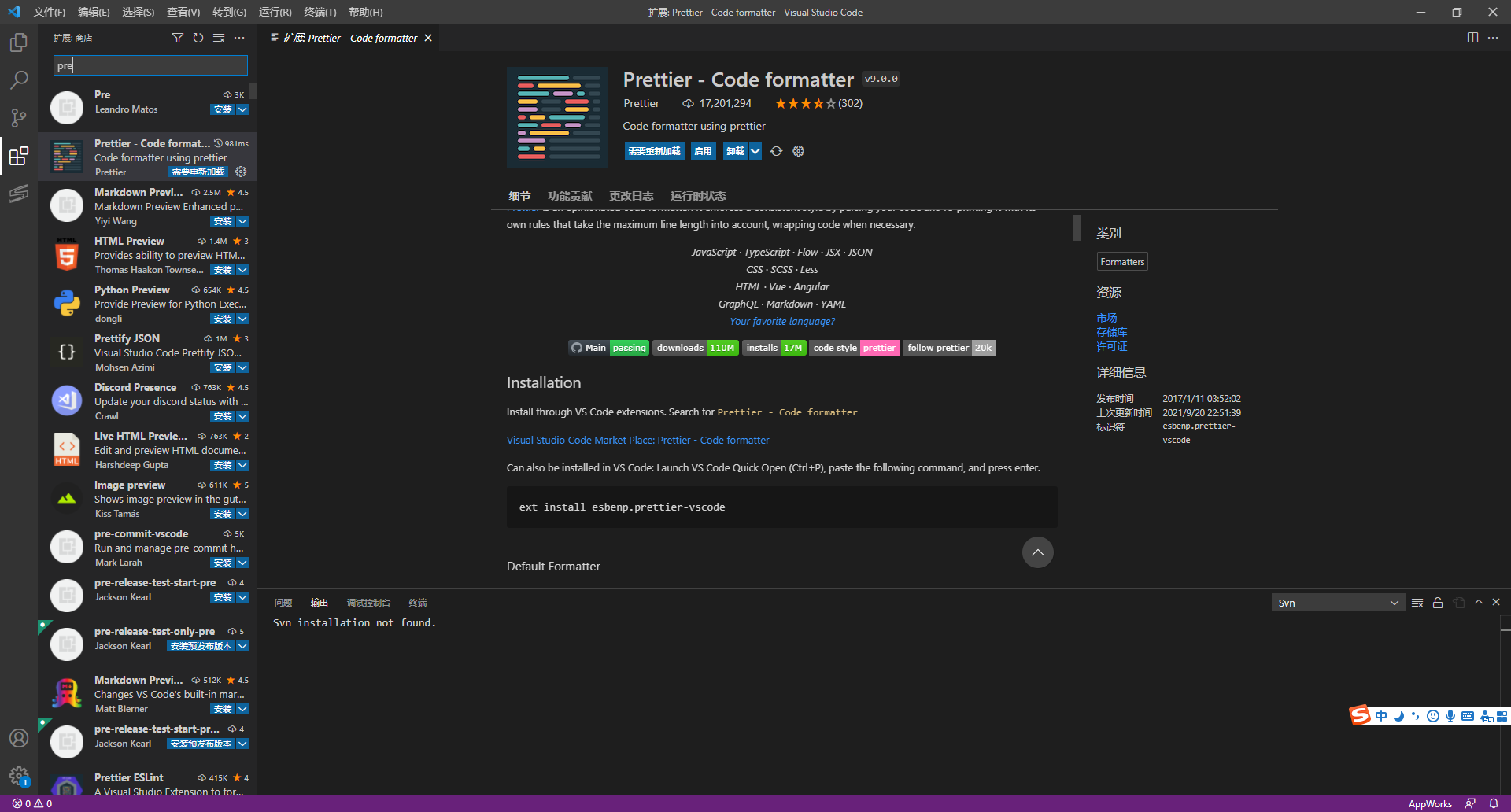Image resolution: width=1511 pixels, height=812 pixels.
Task: Click sync icon next to uninstall button
Action: coord(776,151)
